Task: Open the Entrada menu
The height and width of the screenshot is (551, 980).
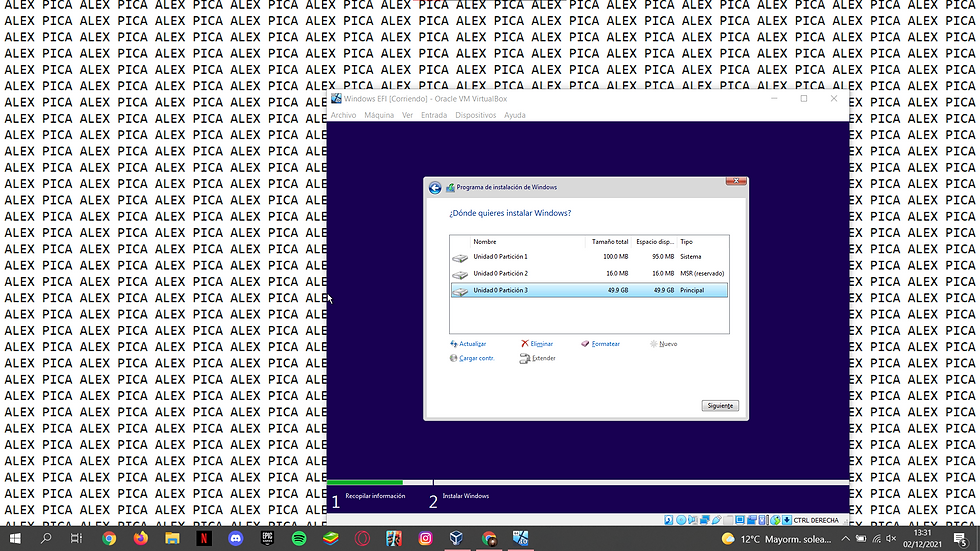Action: click(x=434, y=115)
